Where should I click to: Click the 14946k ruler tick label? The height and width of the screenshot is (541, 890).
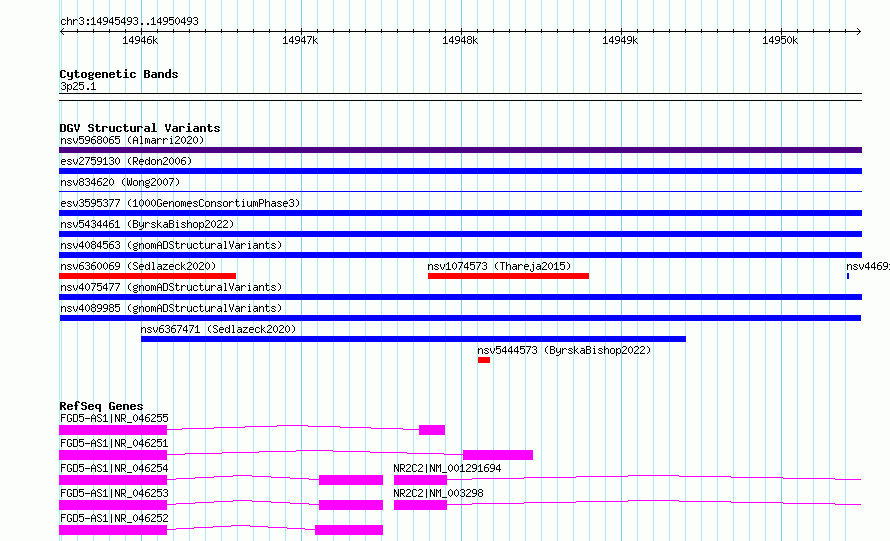click(140, 40)
